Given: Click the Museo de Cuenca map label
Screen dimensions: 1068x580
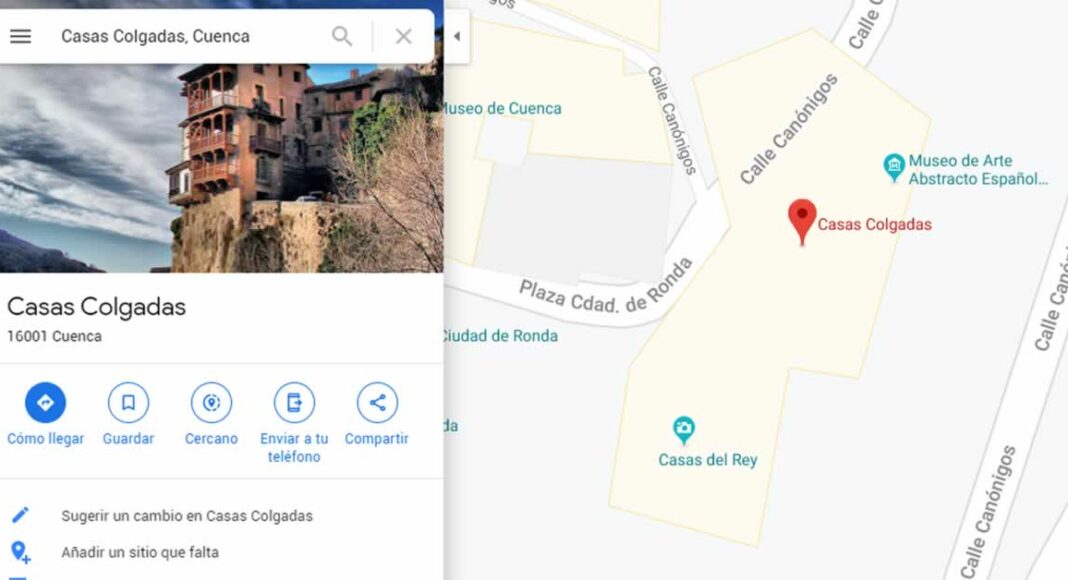Looking at the screenshot, I should coord(503,108).
